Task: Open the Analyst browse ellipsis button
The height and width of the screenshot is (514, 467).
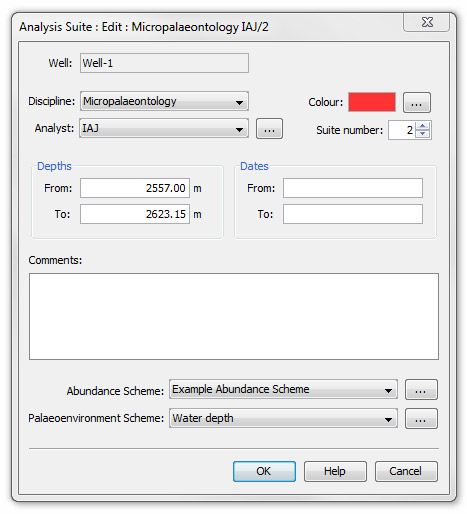Action: [269, 129]
